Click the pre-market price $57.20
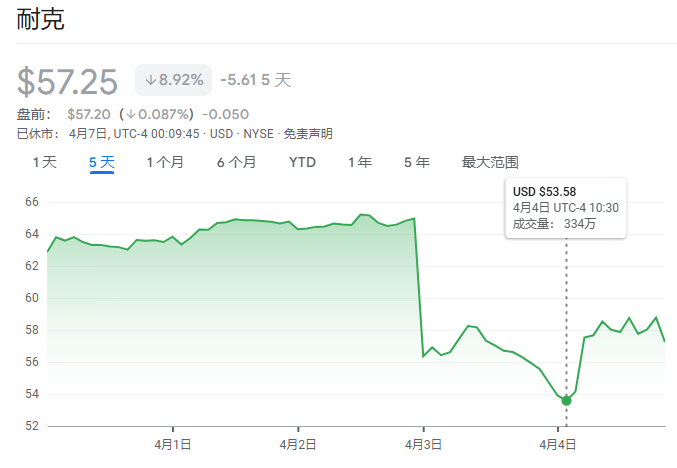Image resolution: width=677 pixels, height=468 pixels. pos(88,114)
